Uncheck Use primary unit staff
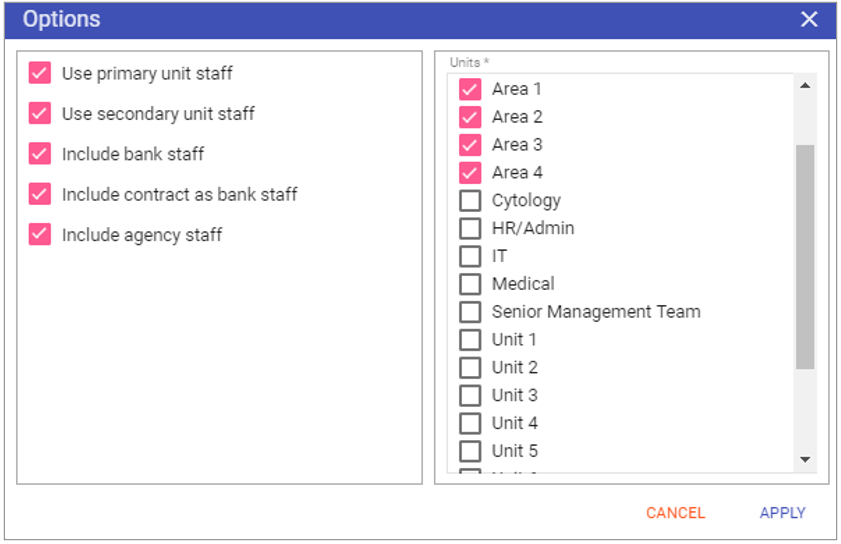The width and height of the screenshot is (841, 544). (x=40, y=73)
